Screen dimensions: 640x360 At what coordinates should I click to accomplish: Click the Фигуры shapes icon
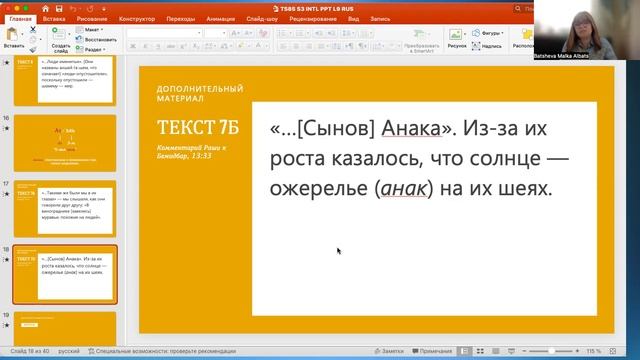point(476,33)
